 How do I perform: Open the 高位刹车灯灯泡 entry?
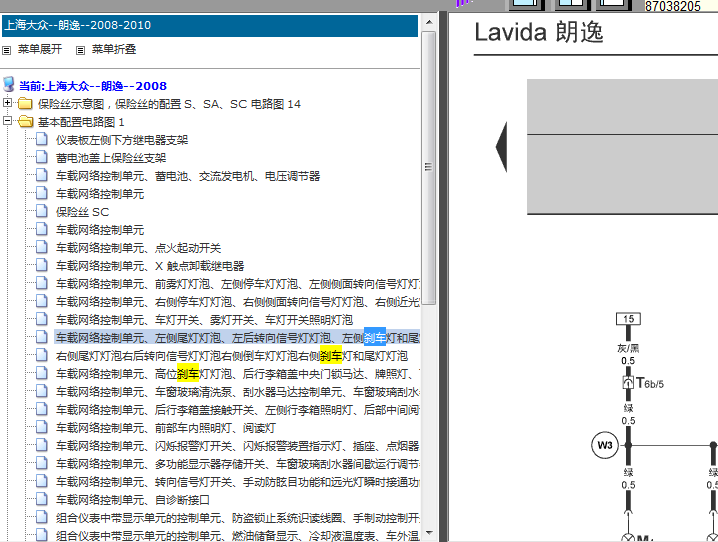click(238, 374)
